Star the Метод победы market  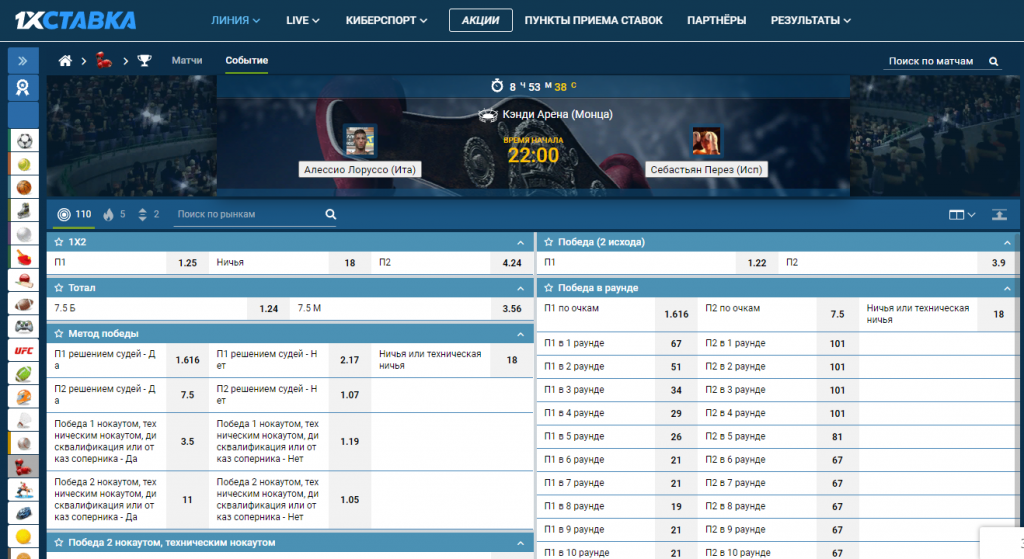[x=59, y=333]
